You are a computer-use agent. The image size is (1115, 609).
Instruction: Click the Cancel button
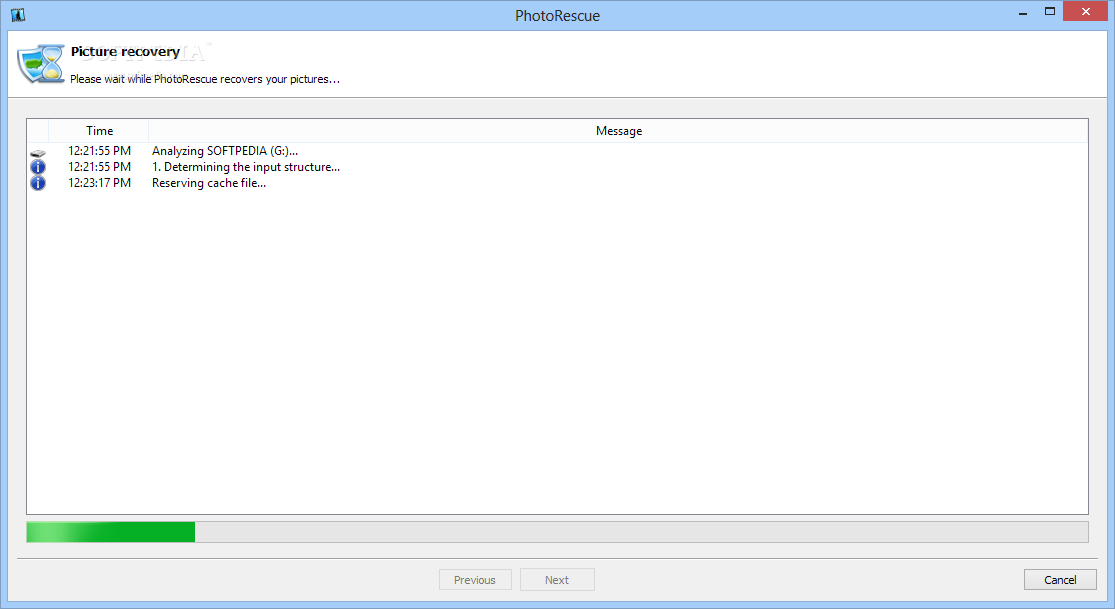pos(1060,580)
